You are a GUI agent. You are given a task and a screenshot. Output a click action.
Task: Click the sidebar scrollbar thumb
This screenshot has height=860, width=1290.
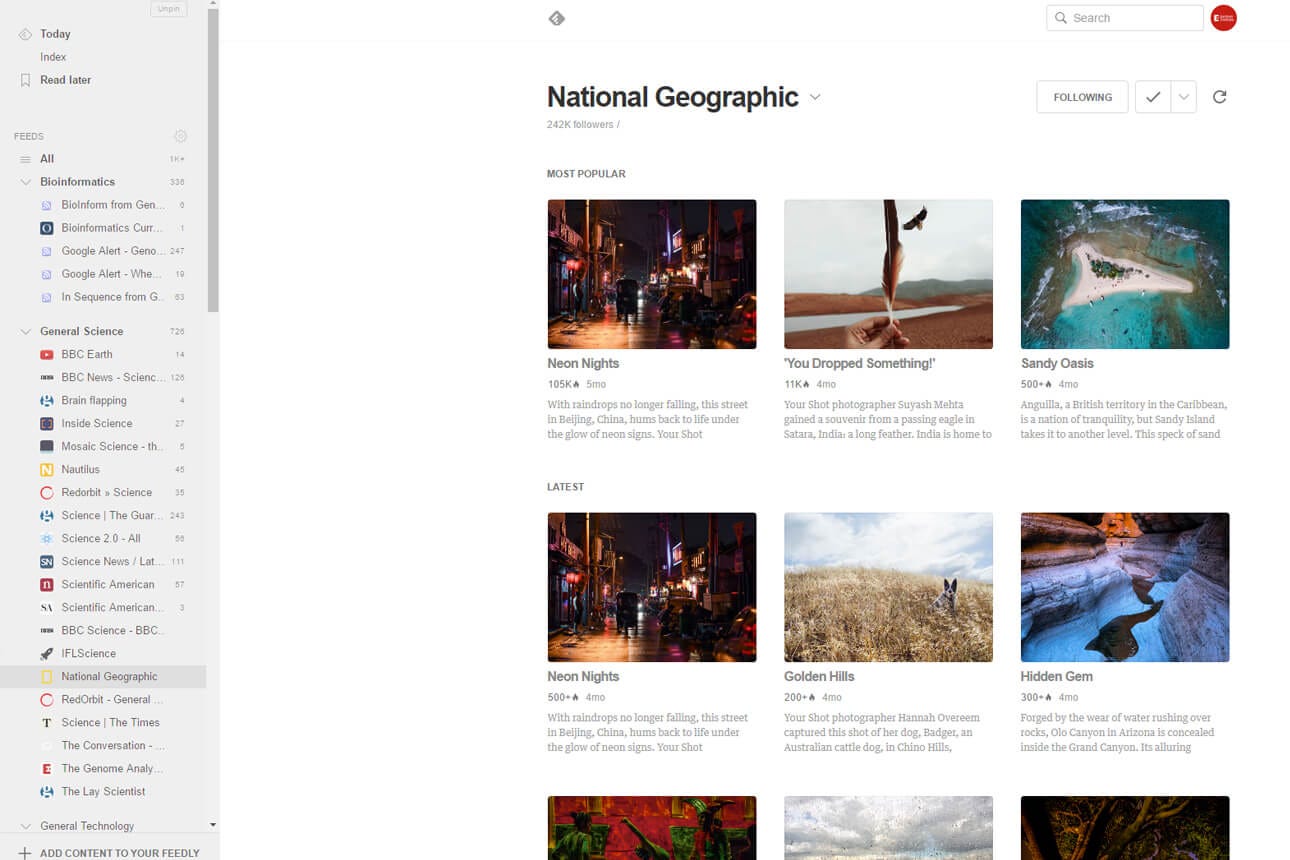point(213,160)
